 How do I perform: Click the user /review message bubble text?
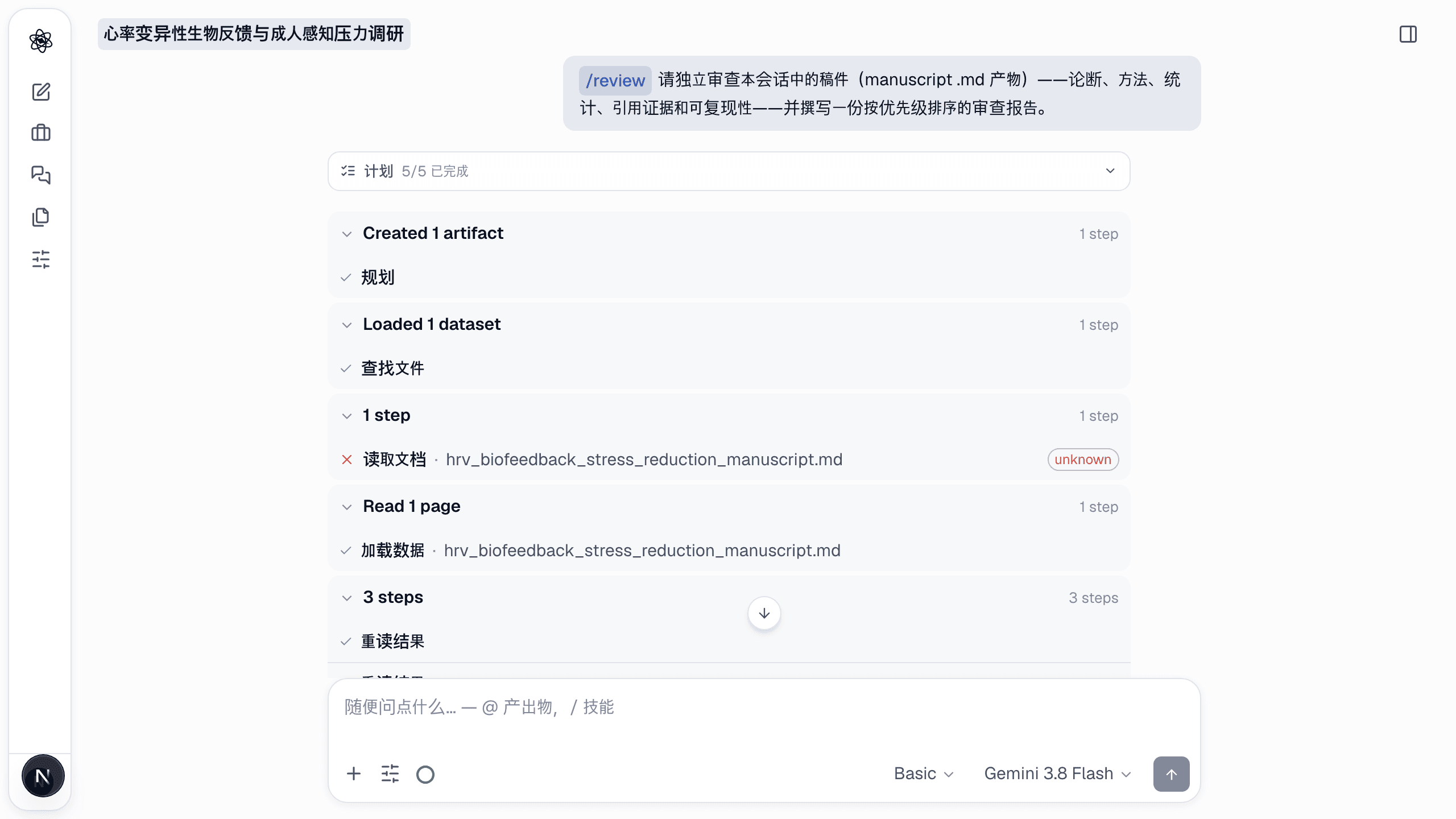pos(882,93)
